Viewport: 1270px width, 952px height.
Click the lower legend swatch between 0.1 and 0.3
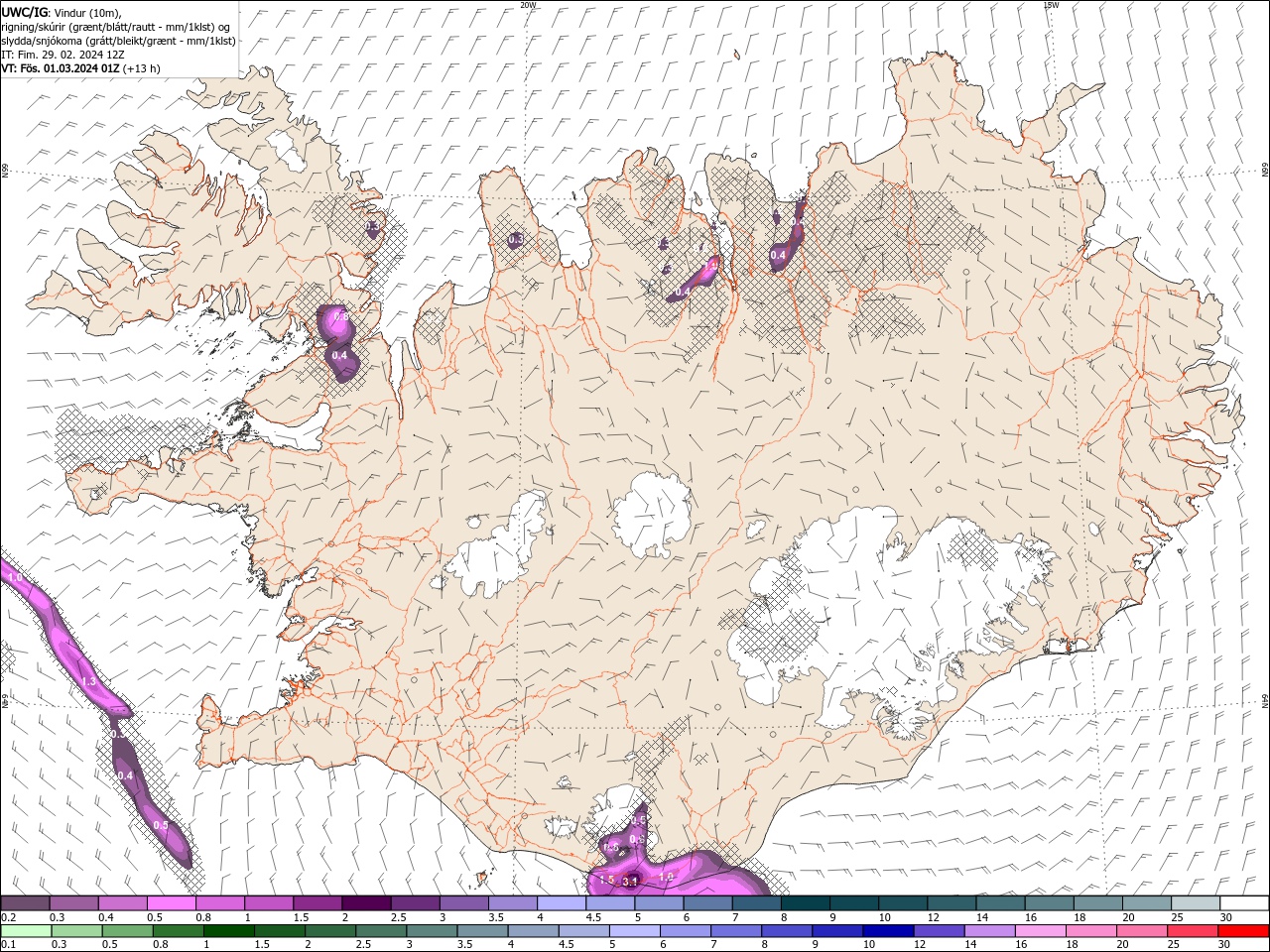(x=26, y=931)
